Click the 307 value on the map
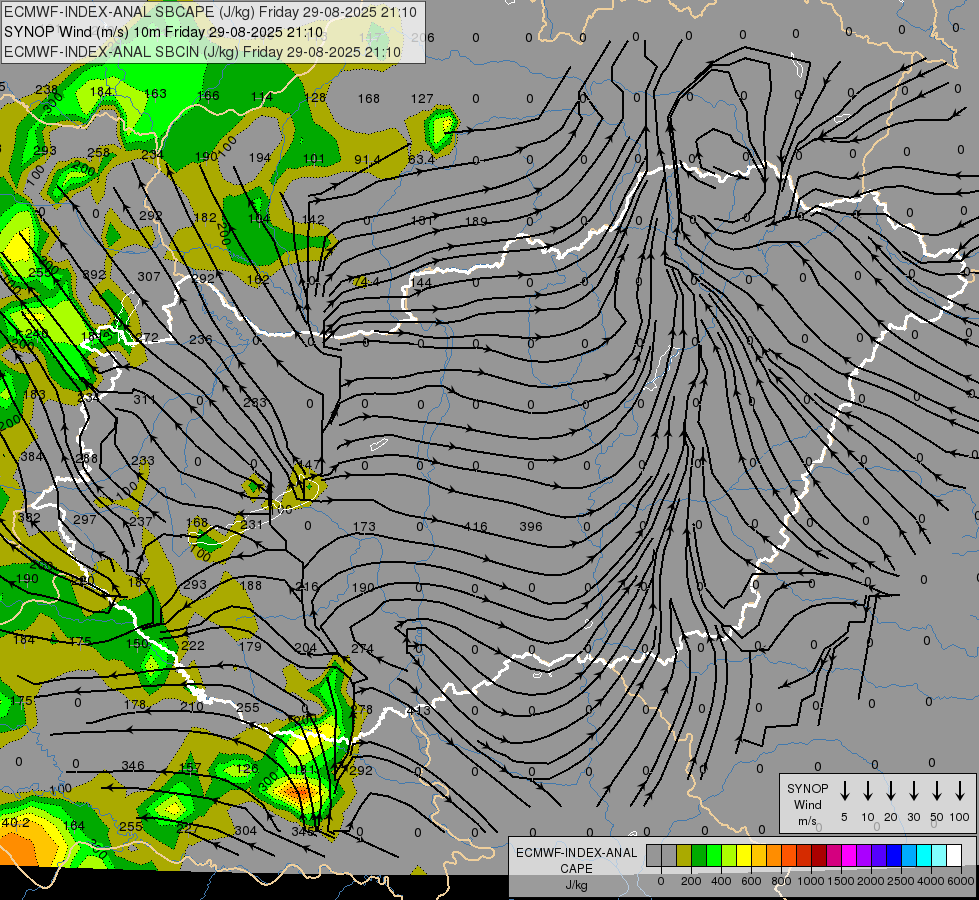Viewport: 979px width, 900px height. (149, 276)
